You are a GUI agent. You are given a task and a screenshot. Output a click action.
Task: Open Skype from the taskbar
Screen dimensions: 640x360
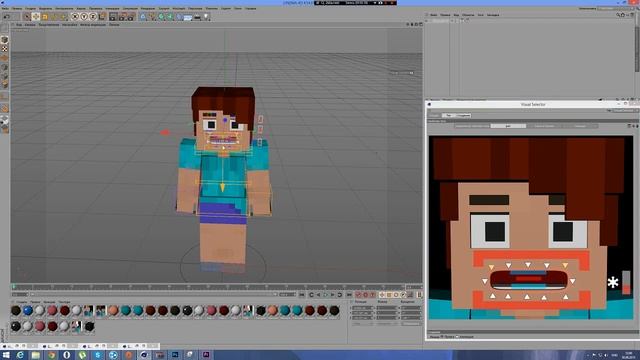click(98, 355)
